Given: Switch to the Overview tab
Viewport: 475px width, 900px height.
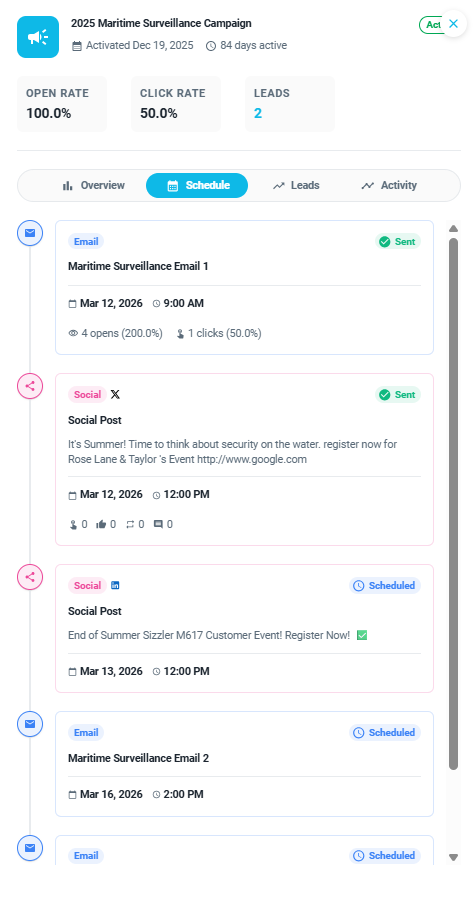Looking at the screenshot, I should pos(93,185).
